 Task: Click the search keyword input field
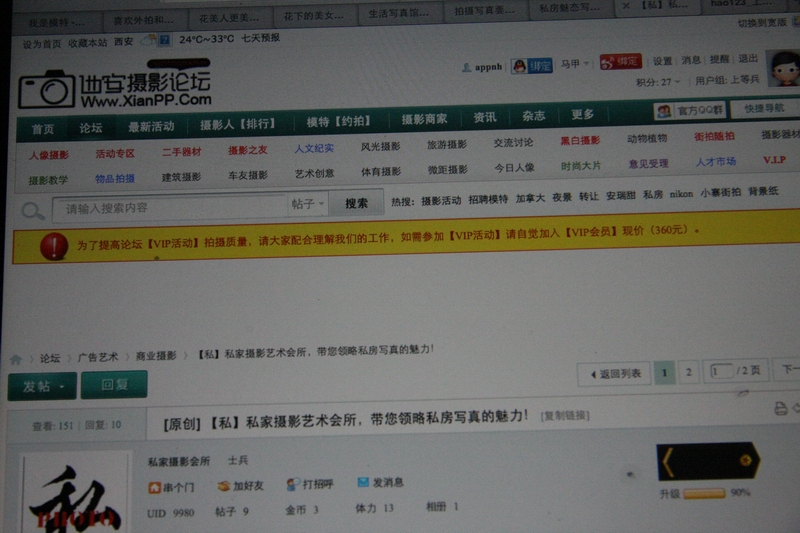(x=170, y=207)
